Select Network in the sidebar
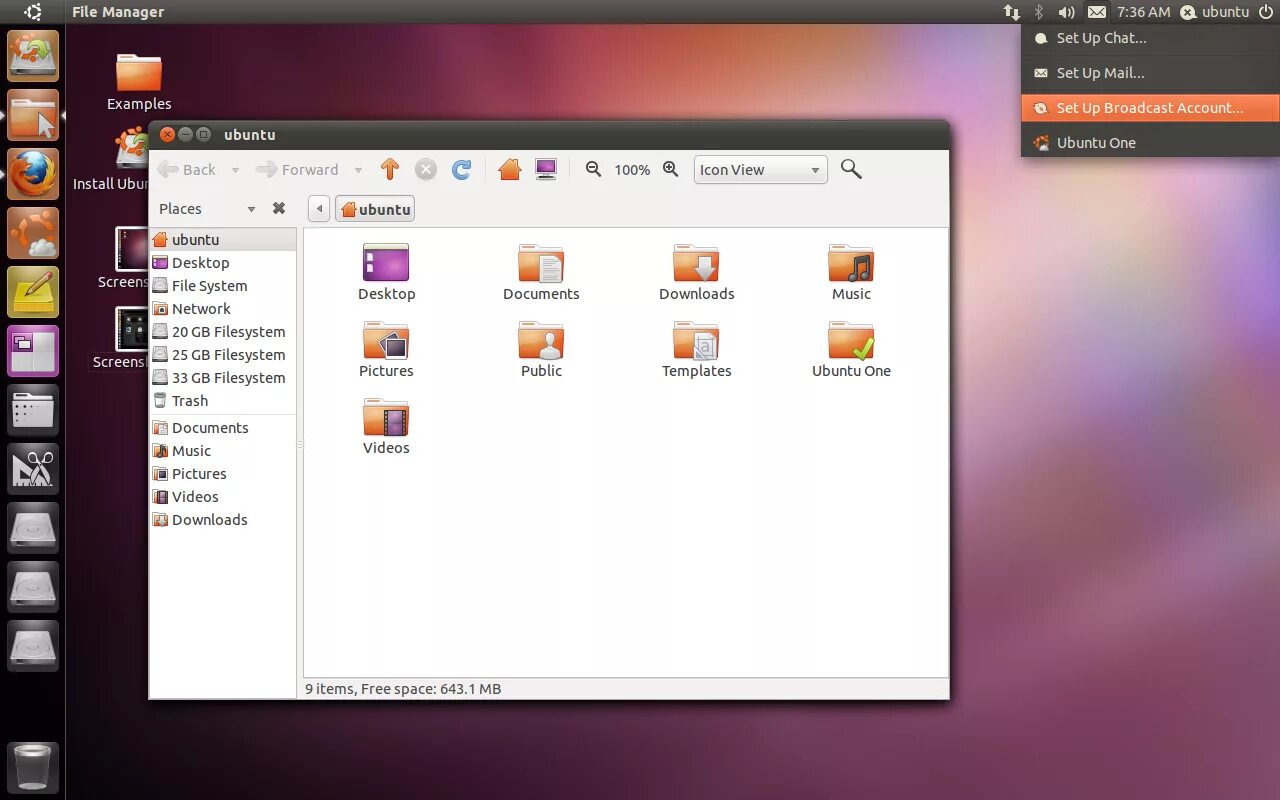Image resolution: width=1280 pixels, height=800 pixels. coord(223,309)
